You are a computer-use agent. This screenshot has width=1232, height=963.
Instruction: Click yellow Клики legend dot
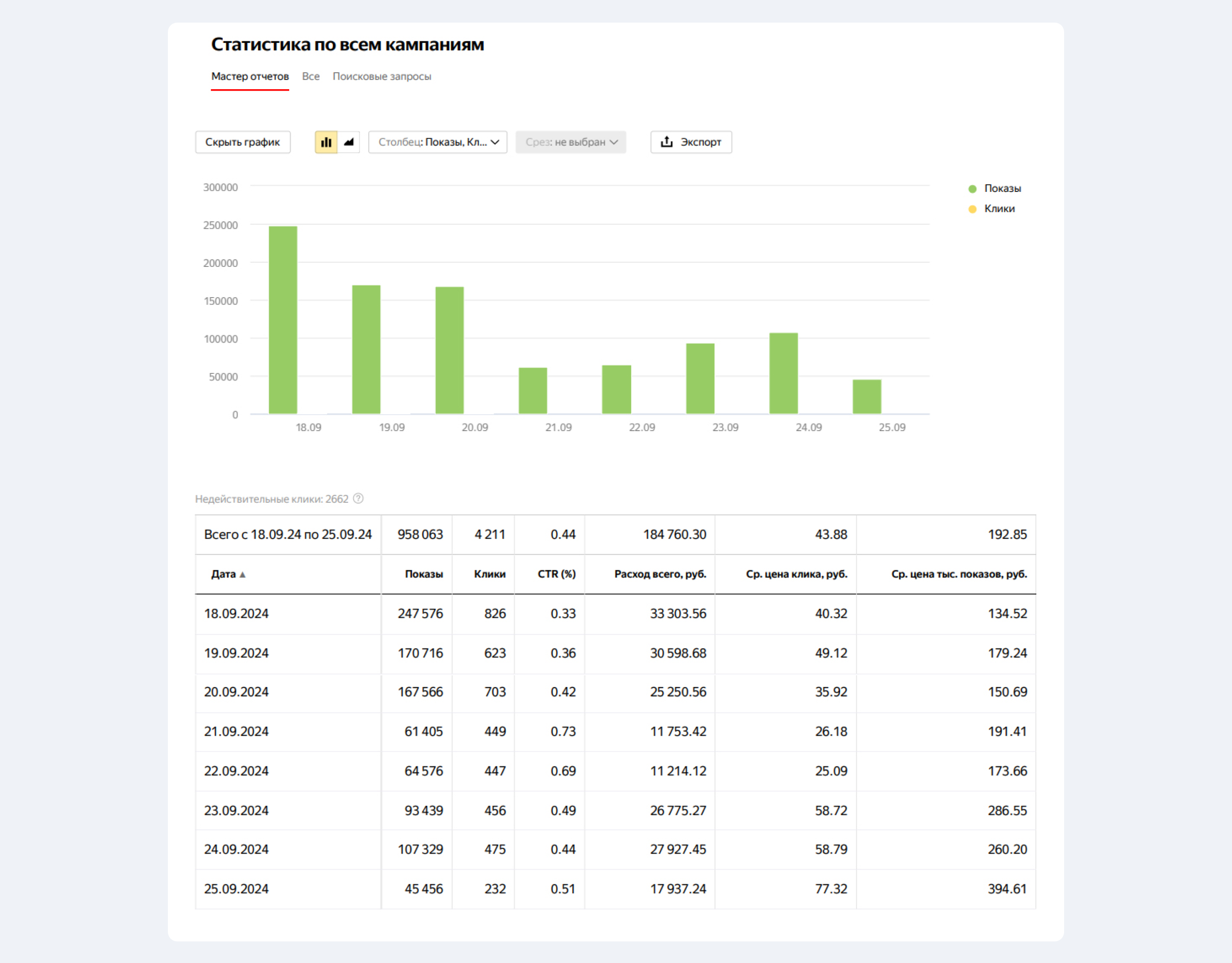973,209
